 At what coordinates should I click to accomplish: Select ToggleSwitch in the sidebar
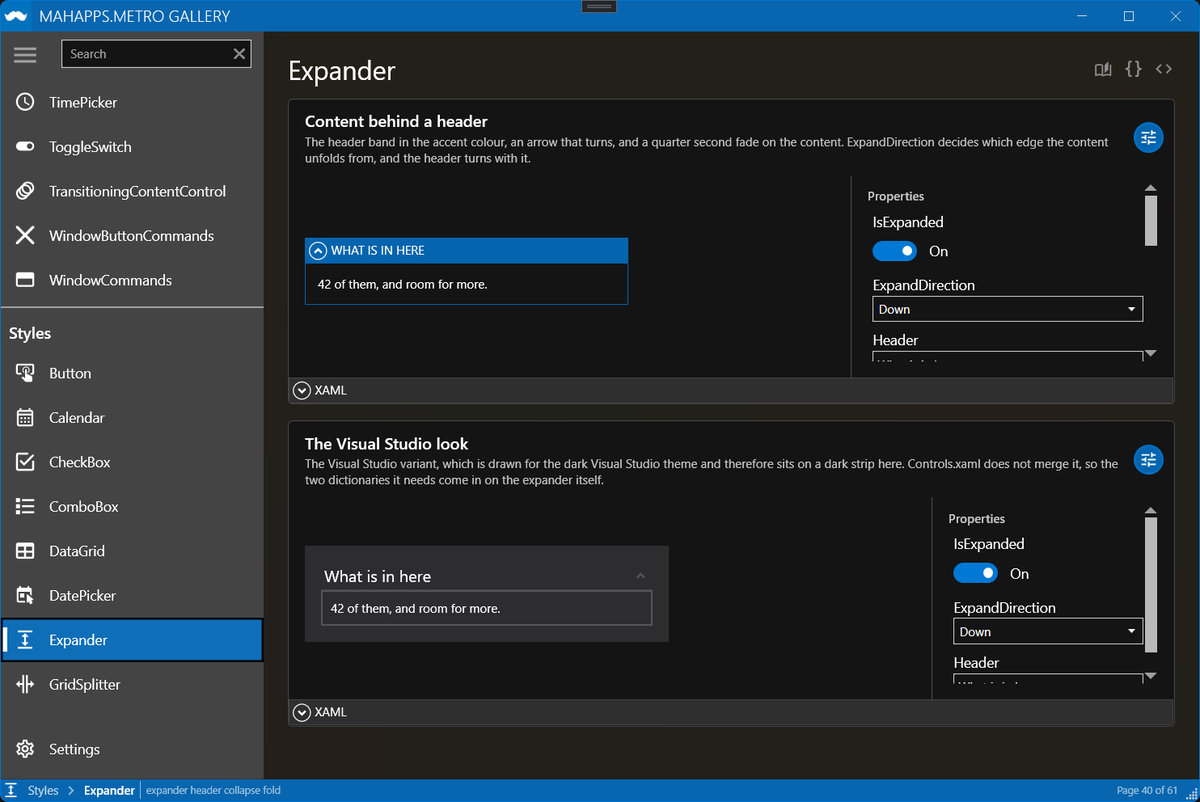pos(132,147)
